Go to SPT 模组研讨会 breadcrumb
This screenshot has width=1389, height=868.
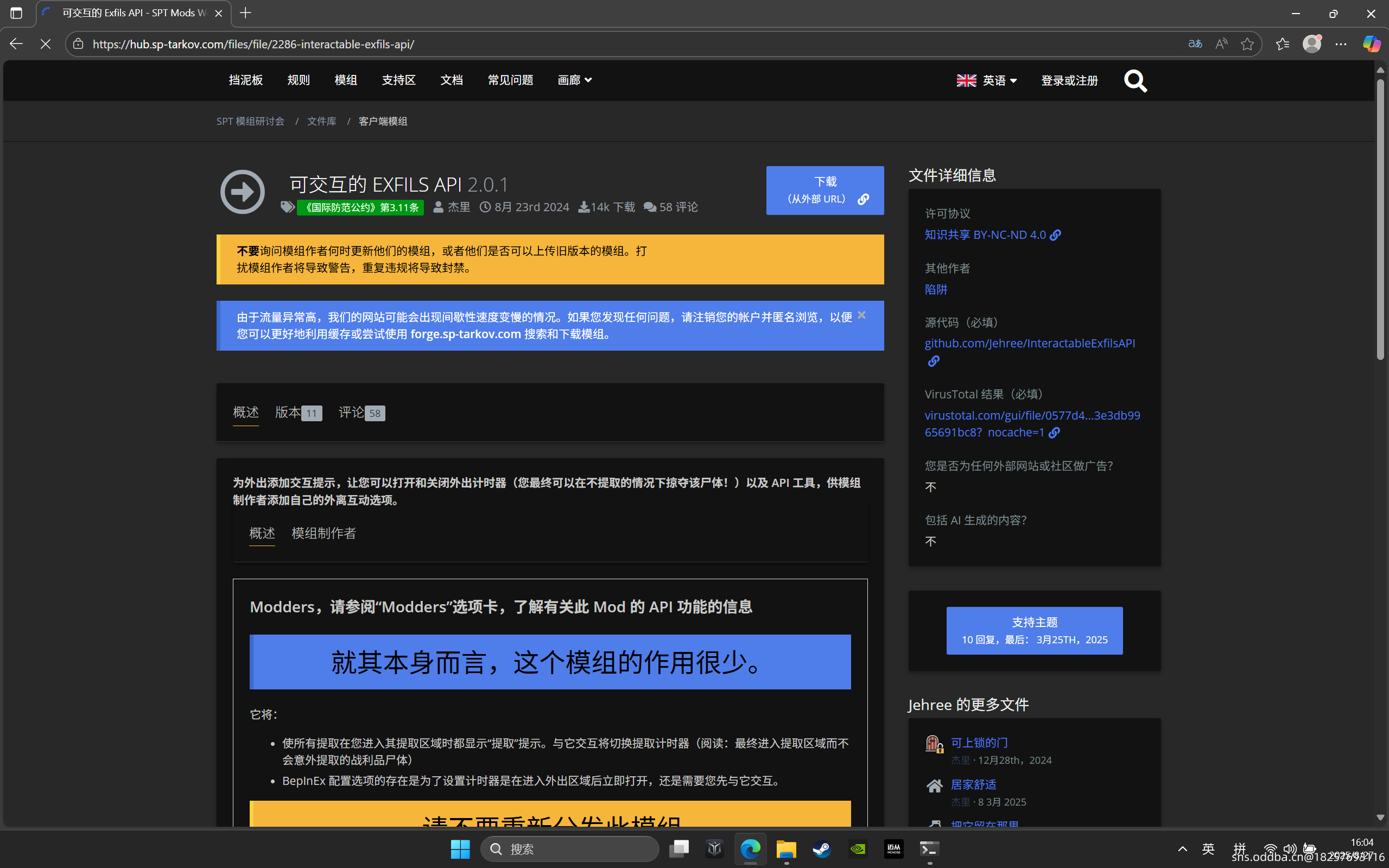250,121
